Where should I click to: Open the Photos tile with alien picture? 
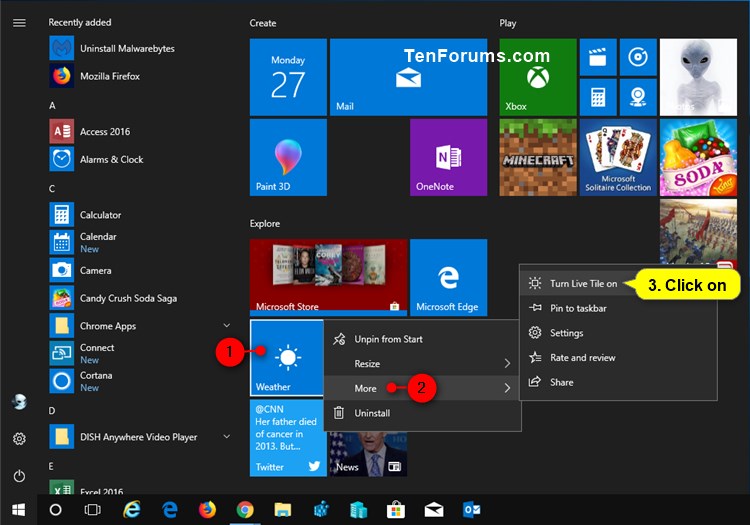tap(698, 77)
